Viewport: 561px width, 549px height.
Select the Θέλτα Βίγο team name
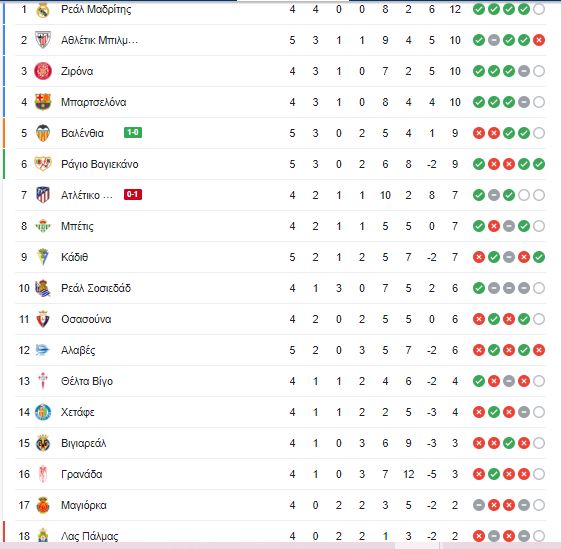[x=87, y=381]
